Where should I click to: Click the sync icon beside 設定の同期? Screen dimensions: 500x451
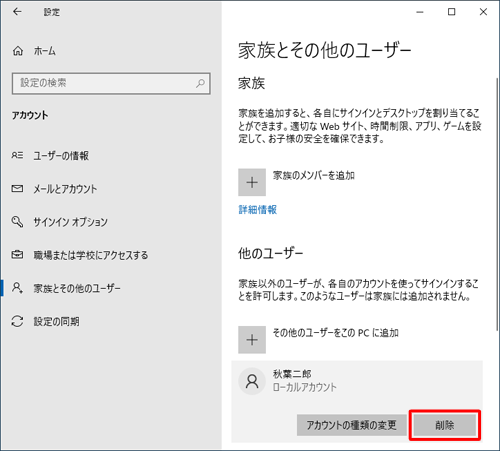17,321
